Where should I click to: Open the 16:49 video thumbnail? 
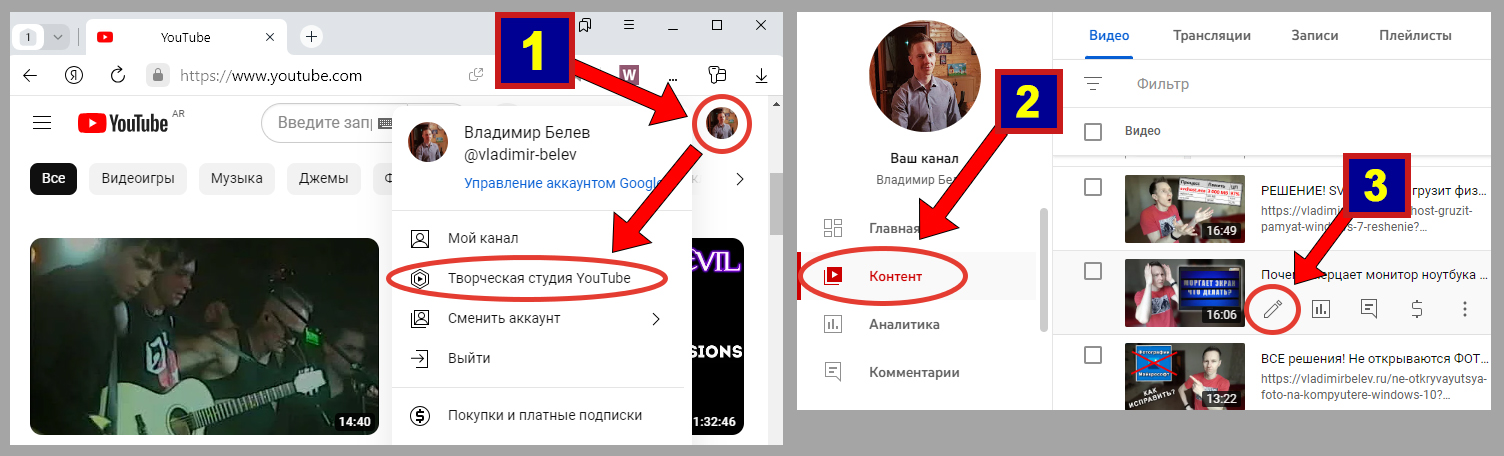[1185, 209]
